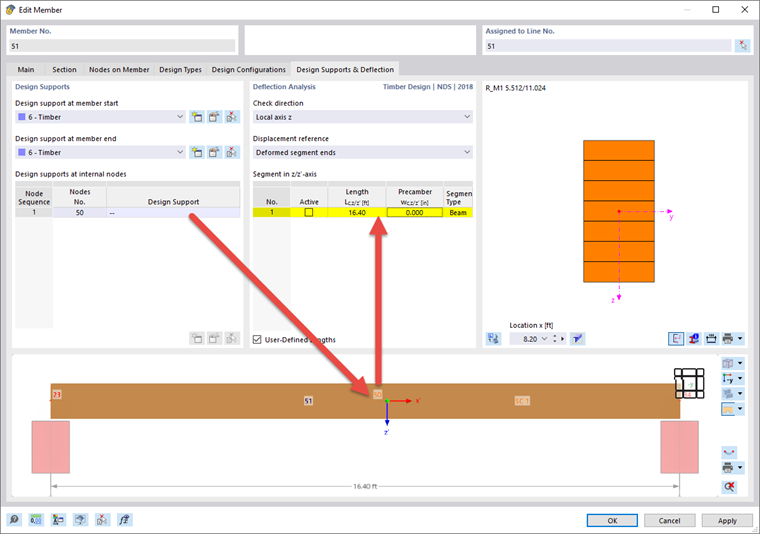
Task: Expand member view print dropdown arrow
Action: click(x=740, y=468)
